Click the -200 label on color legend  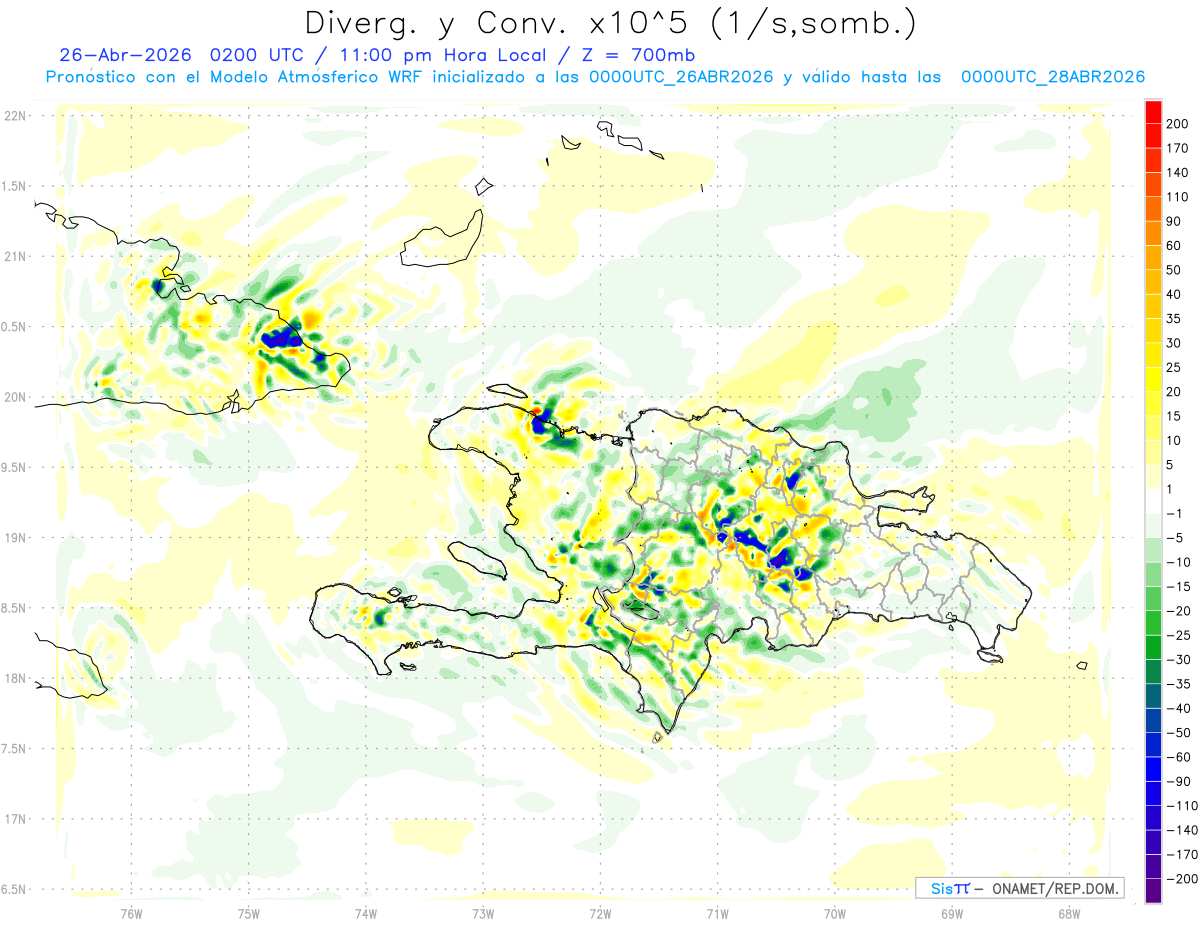[1177, 879]
